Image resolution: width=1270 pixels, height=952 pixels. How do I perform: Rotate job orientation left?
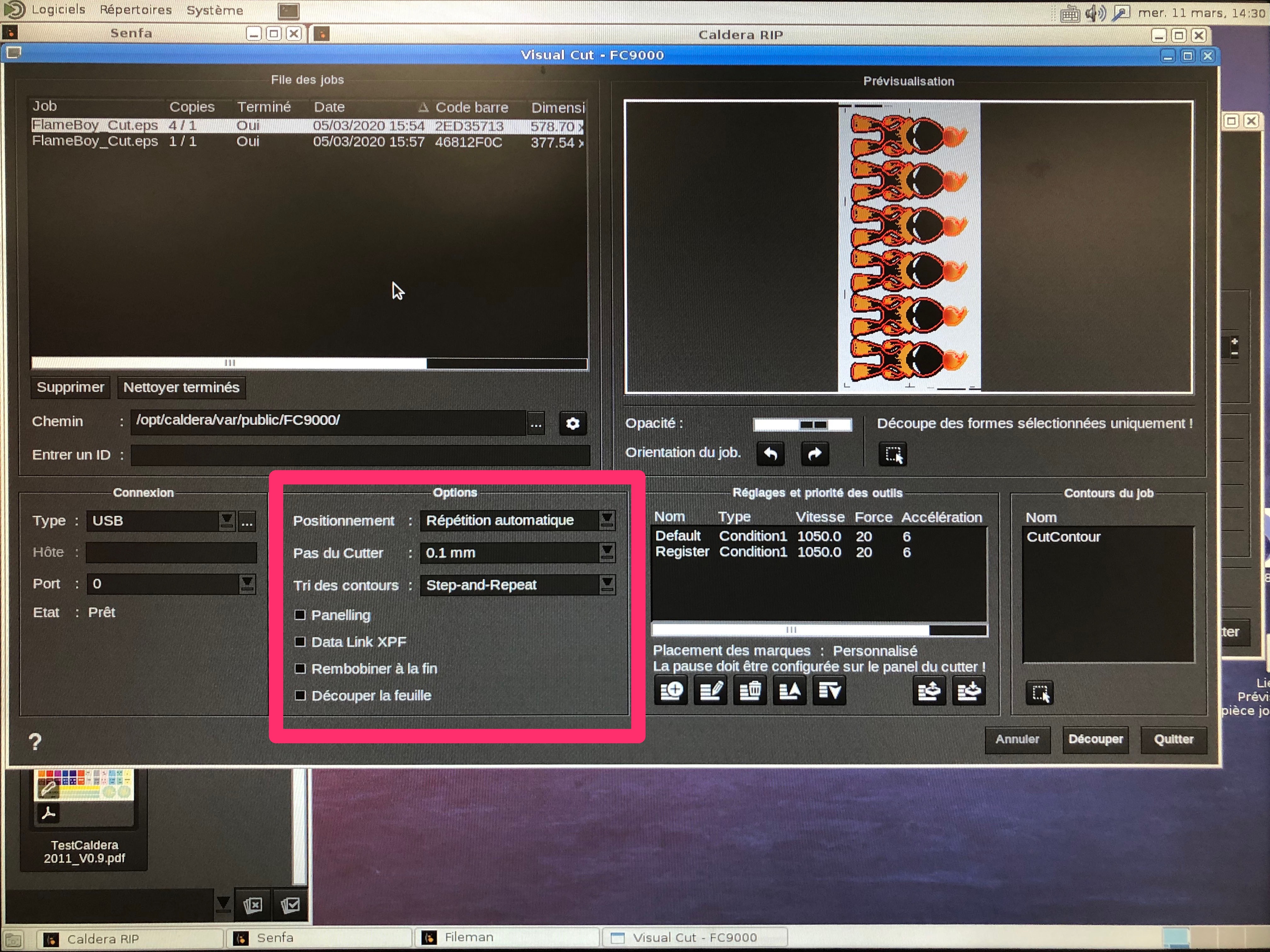[770, 454]
